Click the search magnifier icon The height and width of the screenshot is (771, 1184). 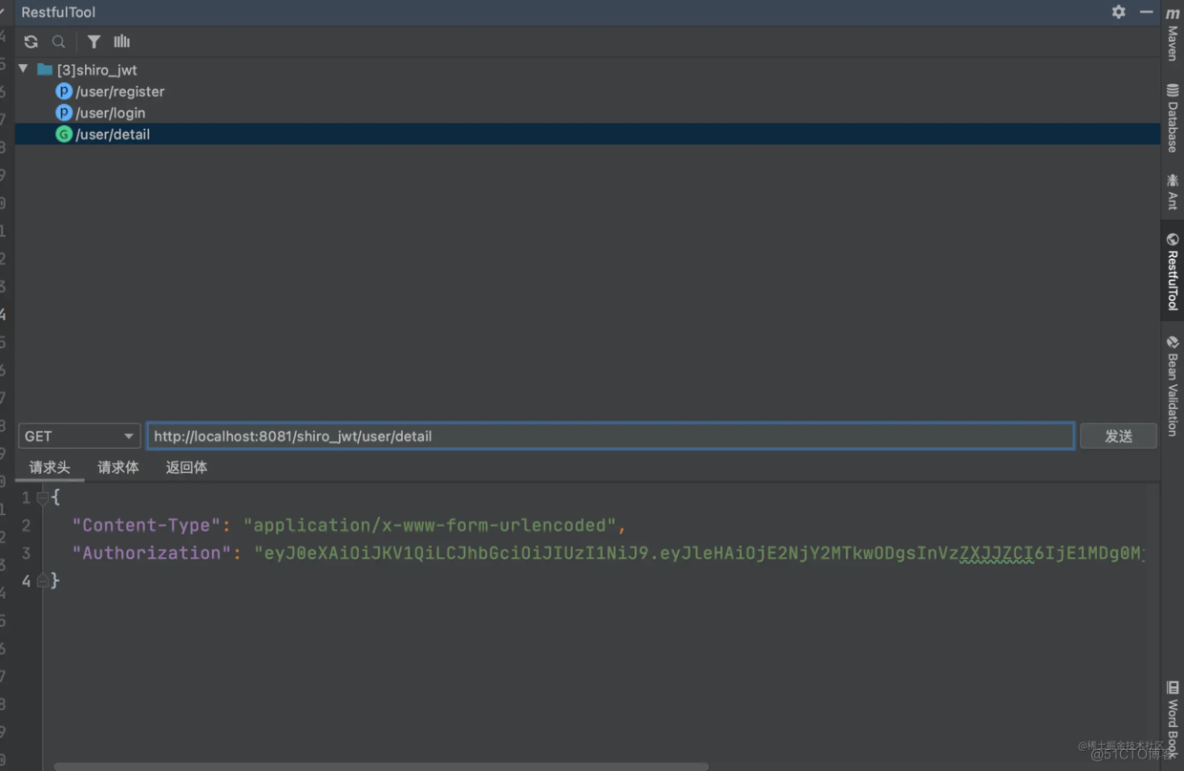[59, 42]
